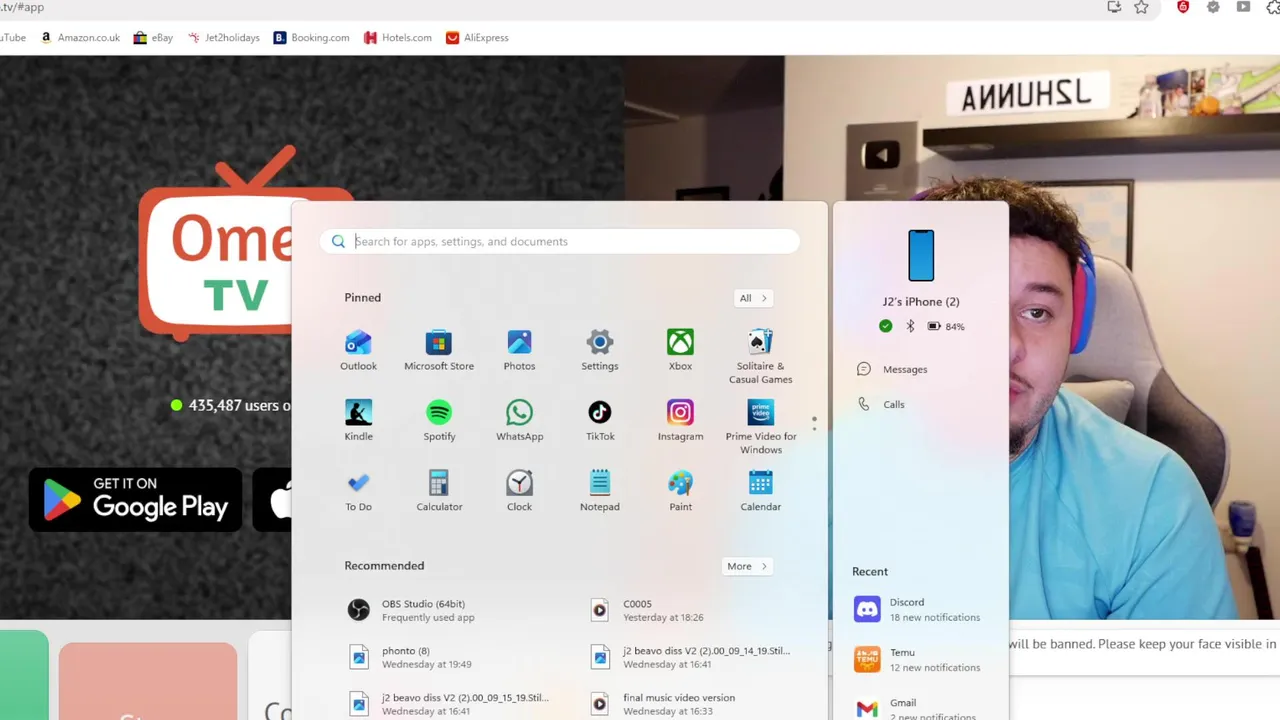
Task: Open the Instagram app
Action: coord(680,421)
